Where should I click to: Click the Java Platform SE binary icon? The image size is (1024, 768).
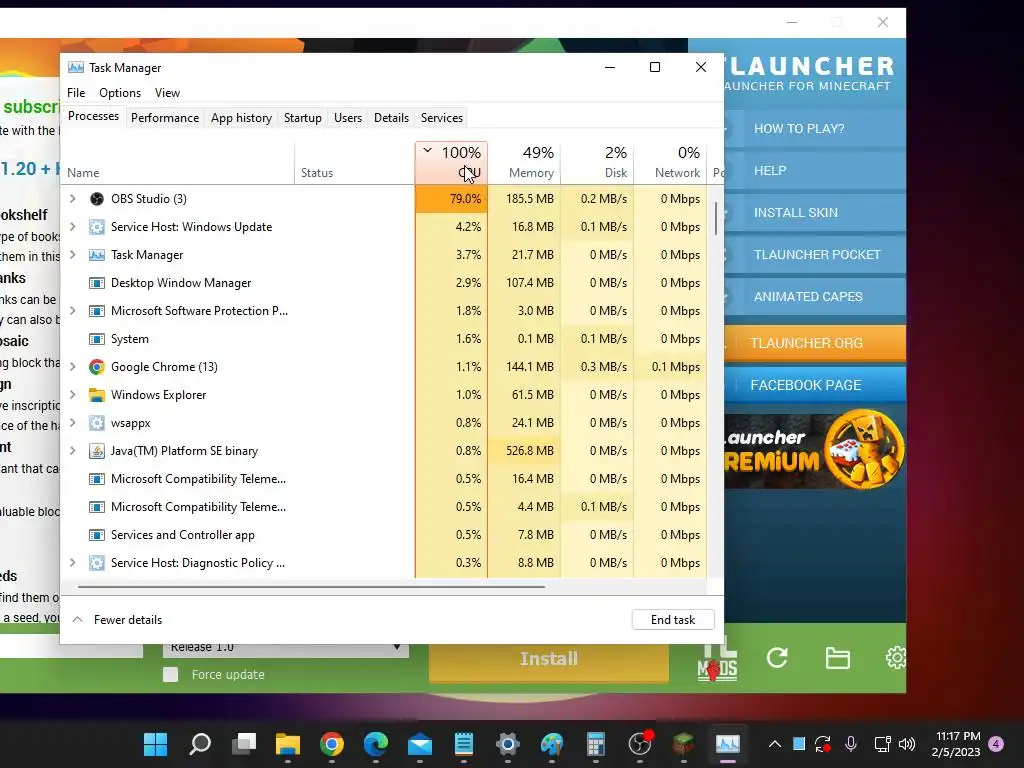[97, 451]
